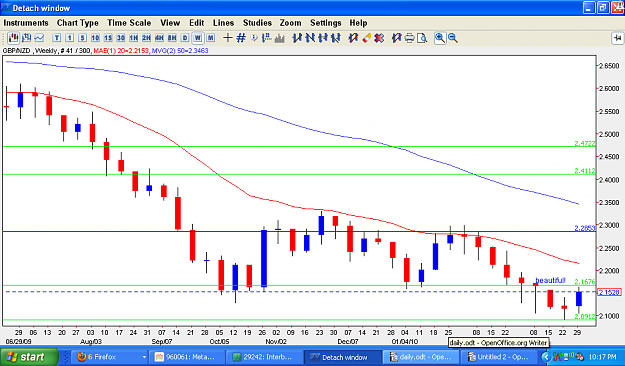Image resolution: width=625 pixels, height=366 pixels.
Task: Select the weekly (W) time scale button
Action: click(198, 38)
